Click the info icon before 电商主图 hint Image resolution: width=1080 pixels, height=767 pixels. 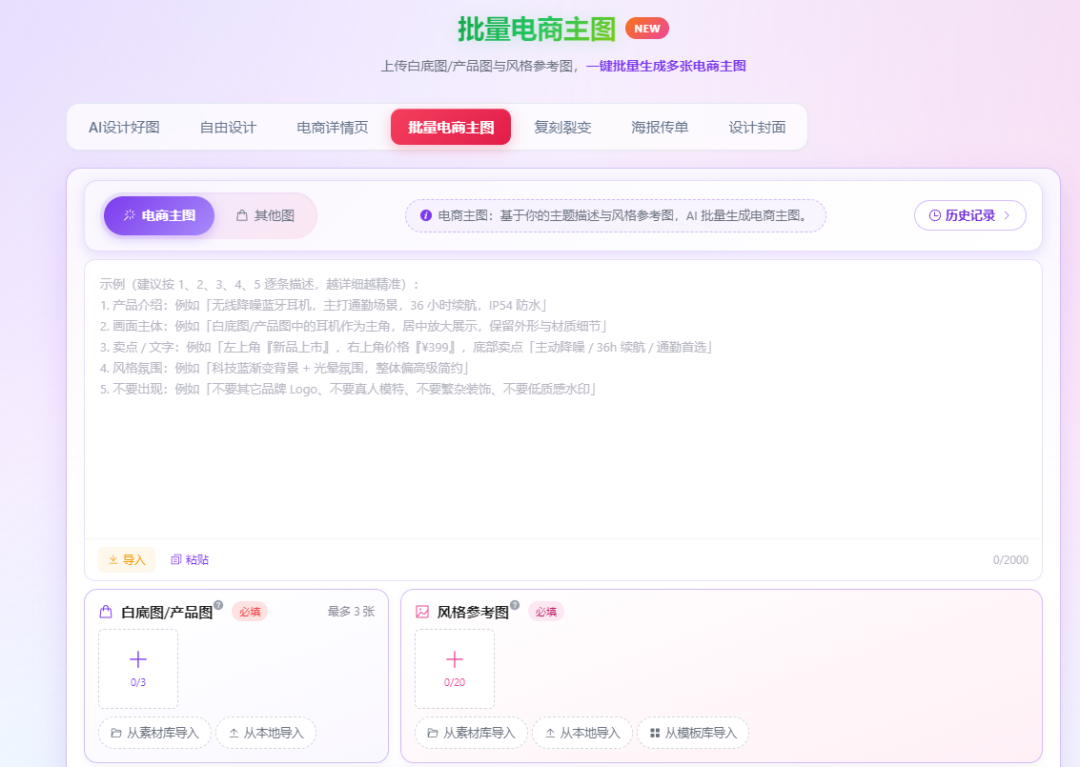pyautogui.click(x=426, y=216)
